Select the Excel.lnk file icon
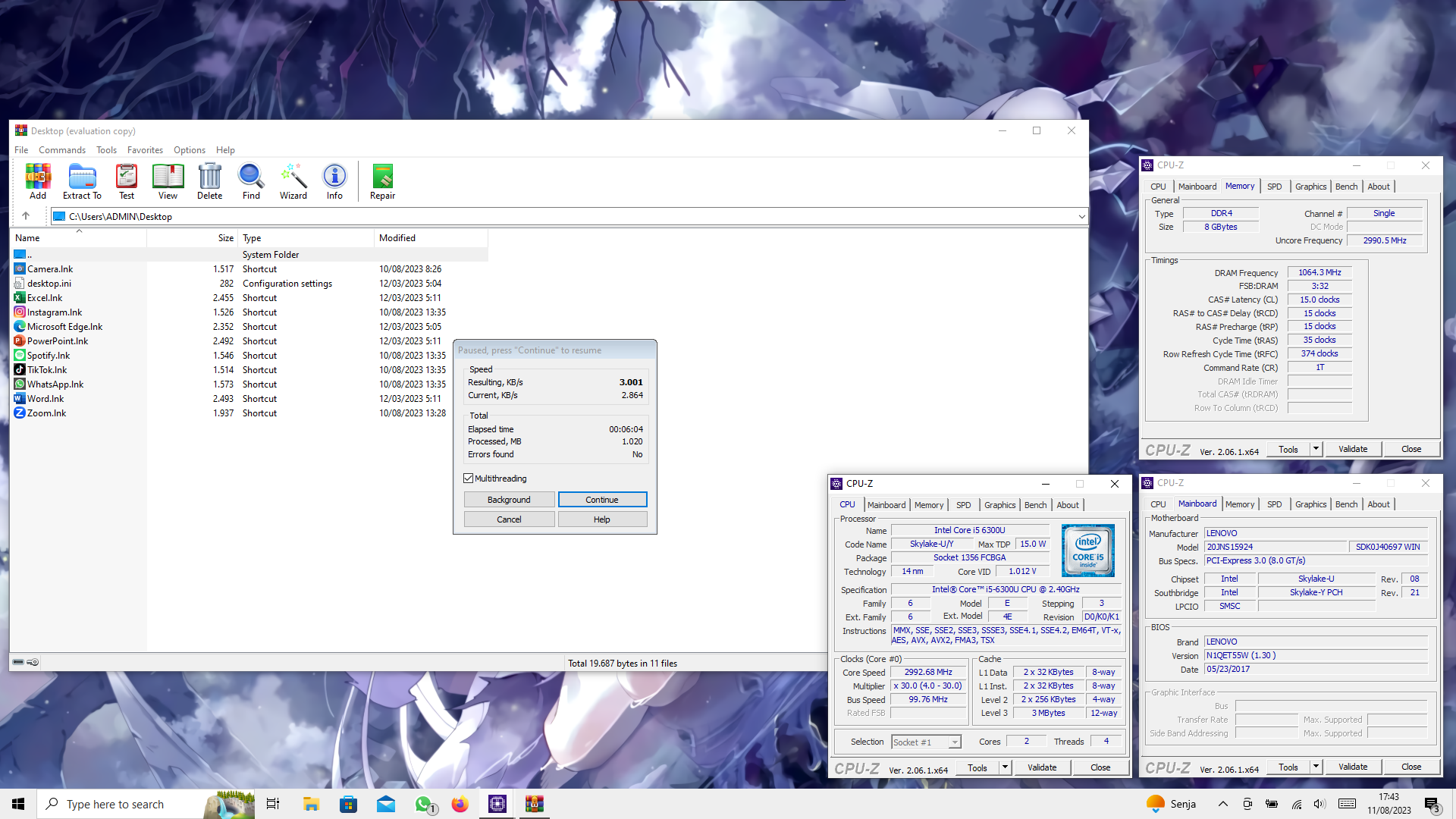Screen dimensions: 1456x819 20,298
